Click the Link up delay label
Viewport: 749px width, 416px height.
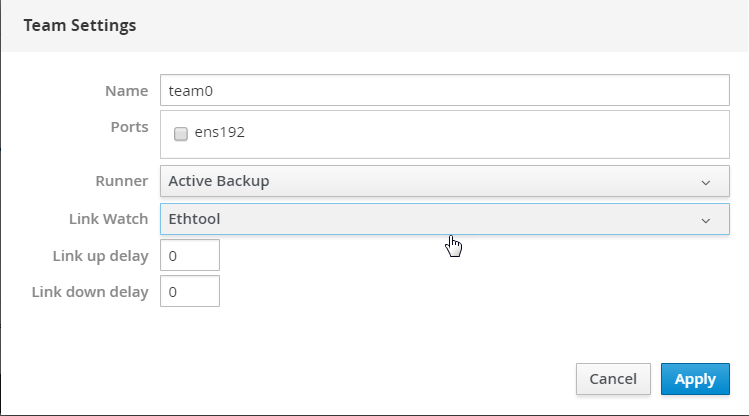[100, 255]
